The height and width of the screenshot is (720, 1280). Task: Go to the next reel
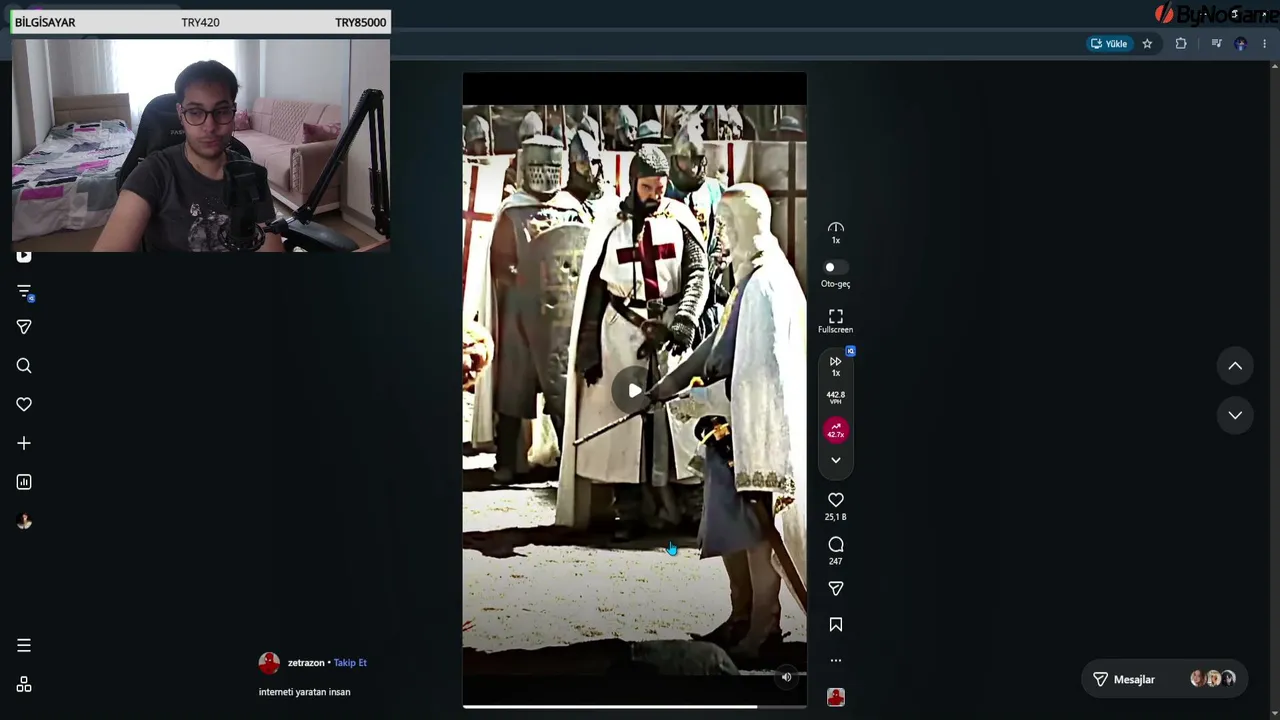1235,415
